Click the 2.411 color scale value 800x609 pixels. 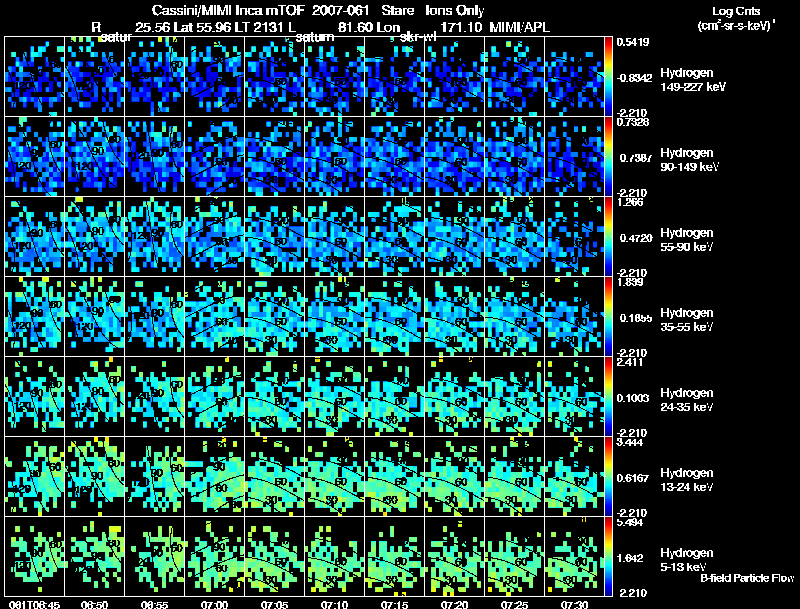pyautogui.click(x=630, y=362)
